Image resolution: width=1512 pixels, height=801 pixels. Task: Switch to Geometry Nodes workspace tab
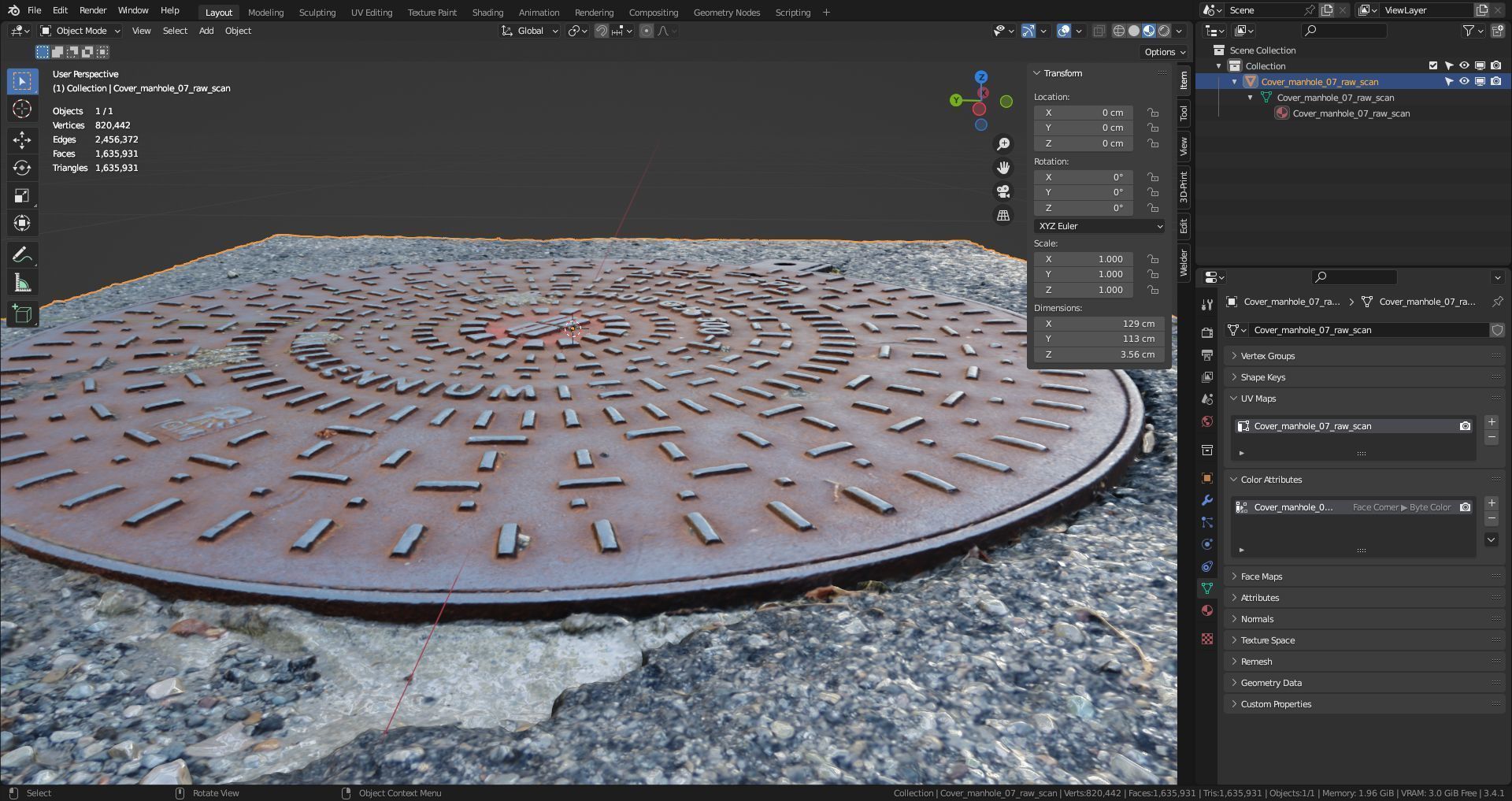coord(727,13)
